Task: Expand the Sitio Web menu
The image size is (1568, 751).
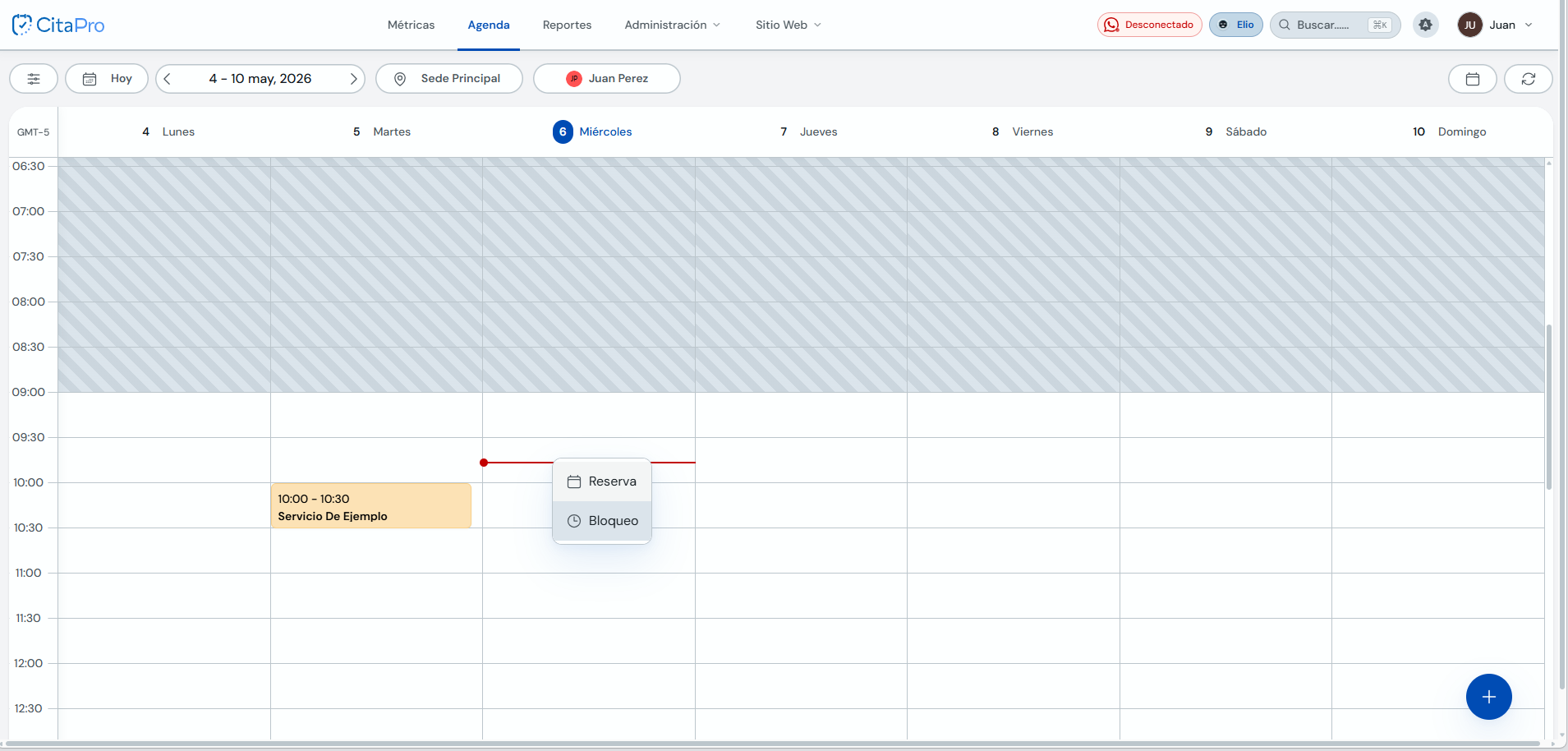Action: (x=789, y=25)
